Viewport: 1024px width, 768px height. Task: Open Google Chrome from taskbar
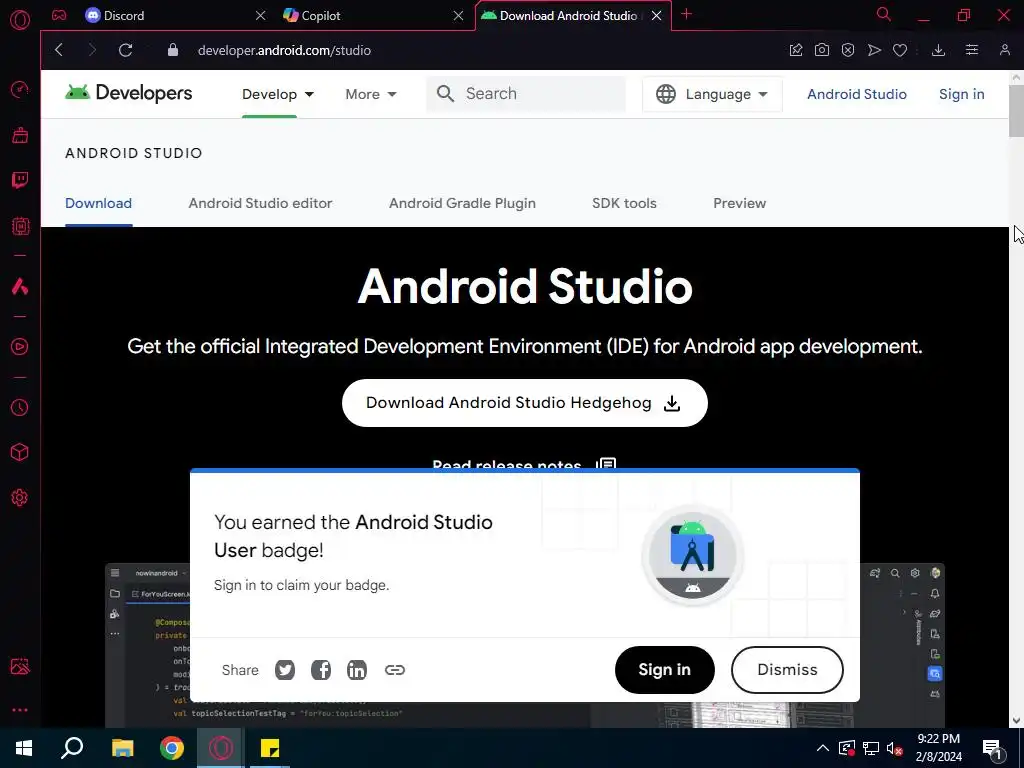pos(172,748)
